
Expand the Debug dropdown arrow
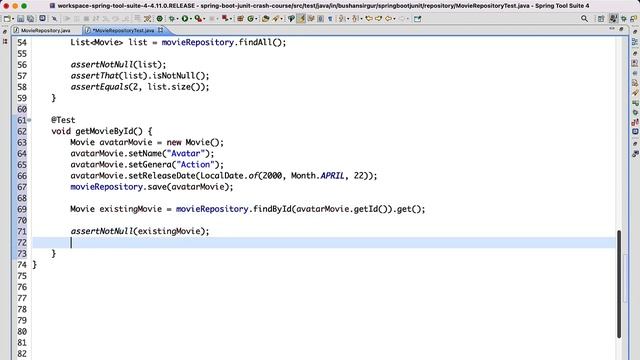tap(178, 19)
